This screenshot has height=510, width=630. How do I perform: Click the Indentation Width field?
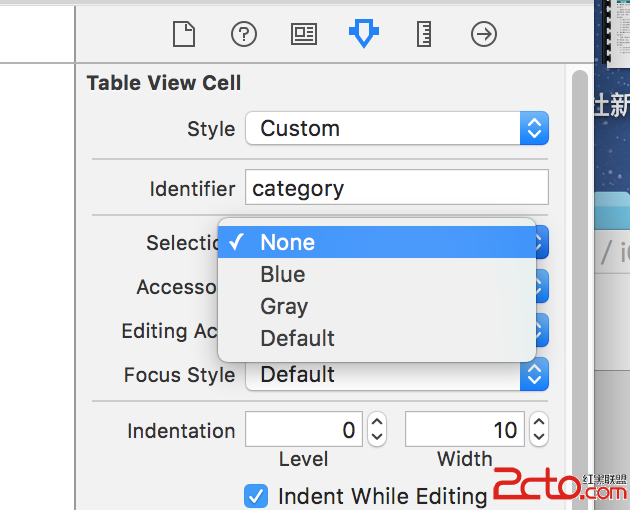click(464, 431)
